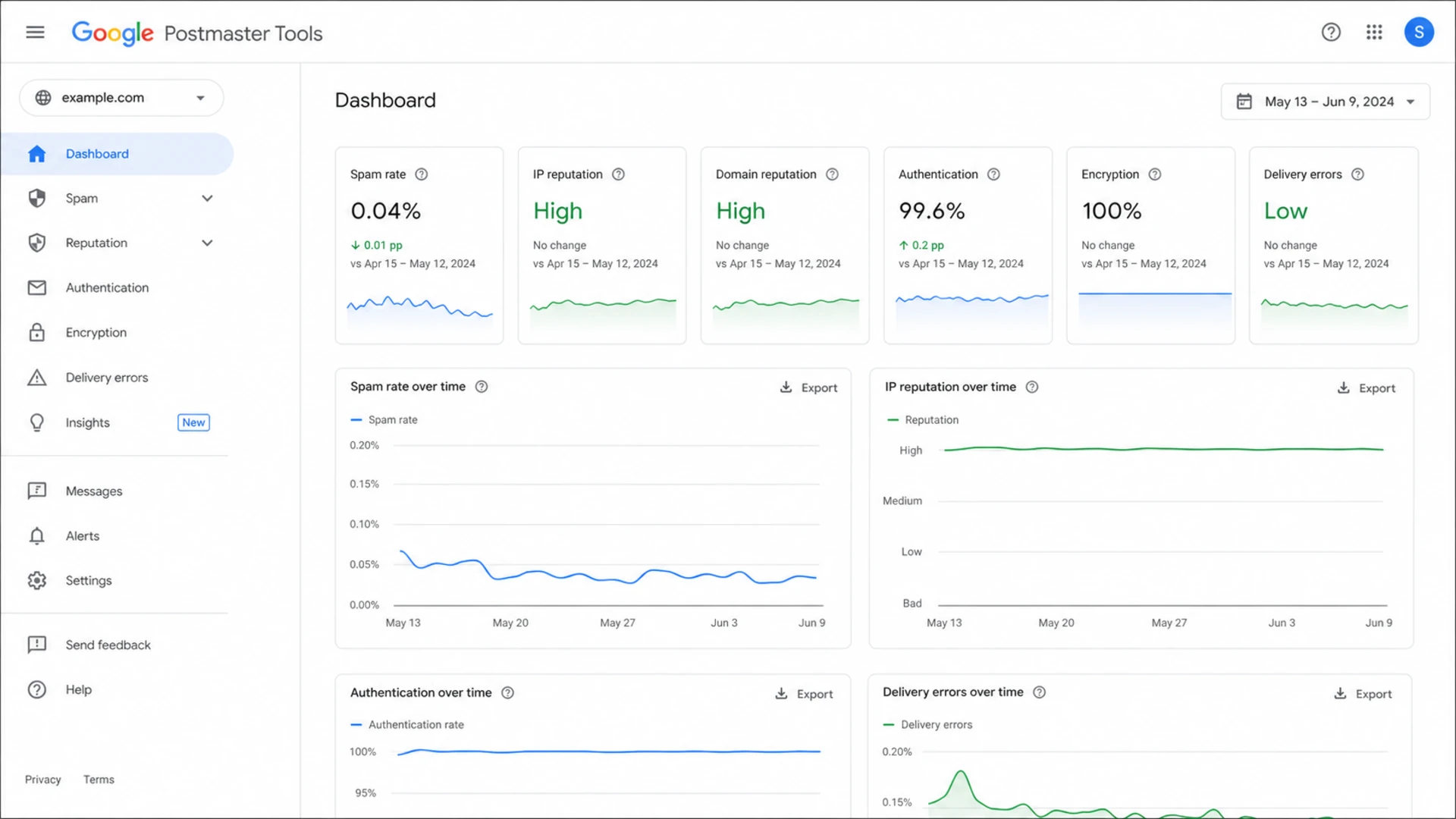Open the Privacy link
This screenshot has width=1456, height=819.
(42, 780)
